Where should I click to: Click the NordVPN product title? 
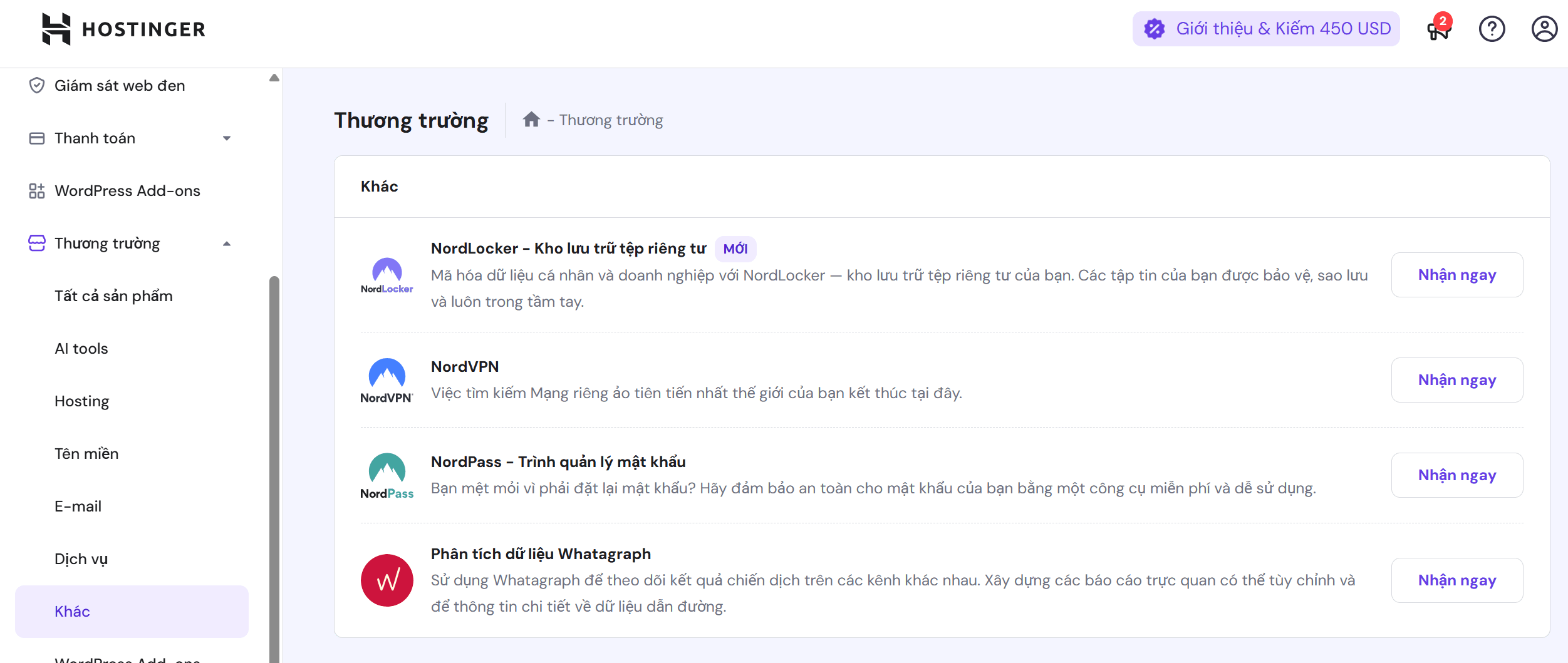click(465, 366)
